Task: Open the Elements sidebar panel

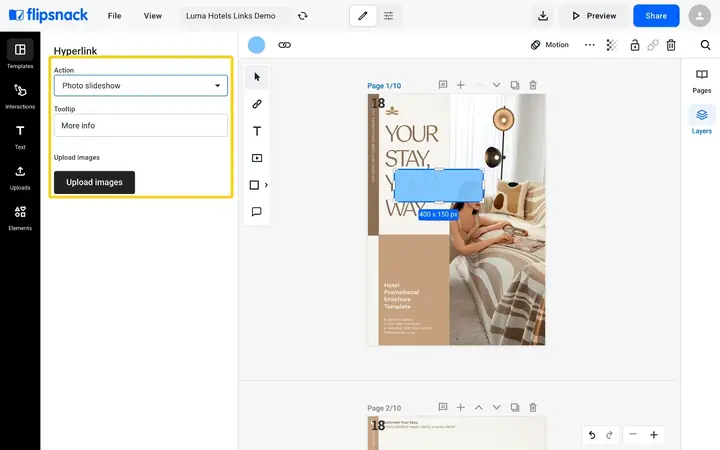Action: click(20, 218)
